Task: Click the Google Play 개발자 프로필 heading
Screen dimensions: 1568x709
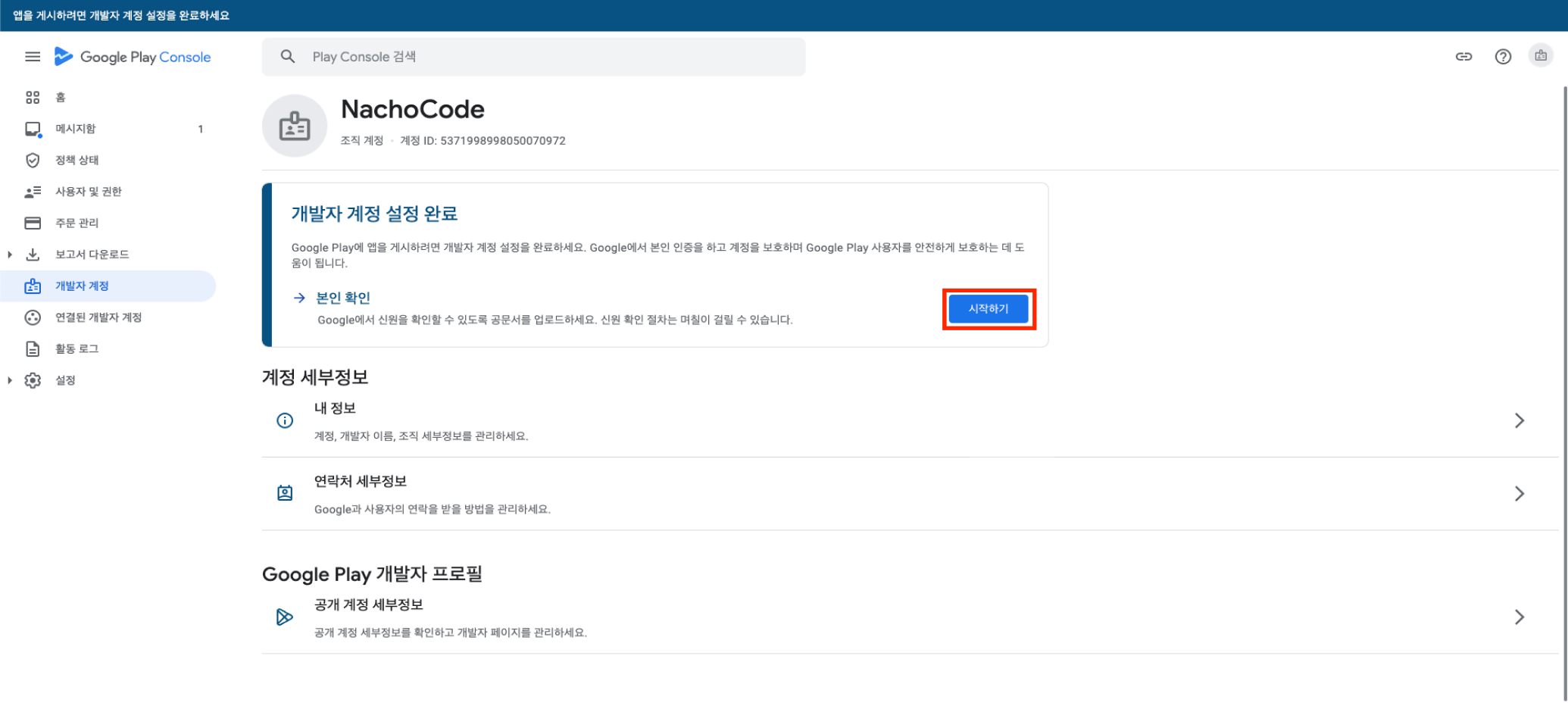Action: click(x=373, y=574)
